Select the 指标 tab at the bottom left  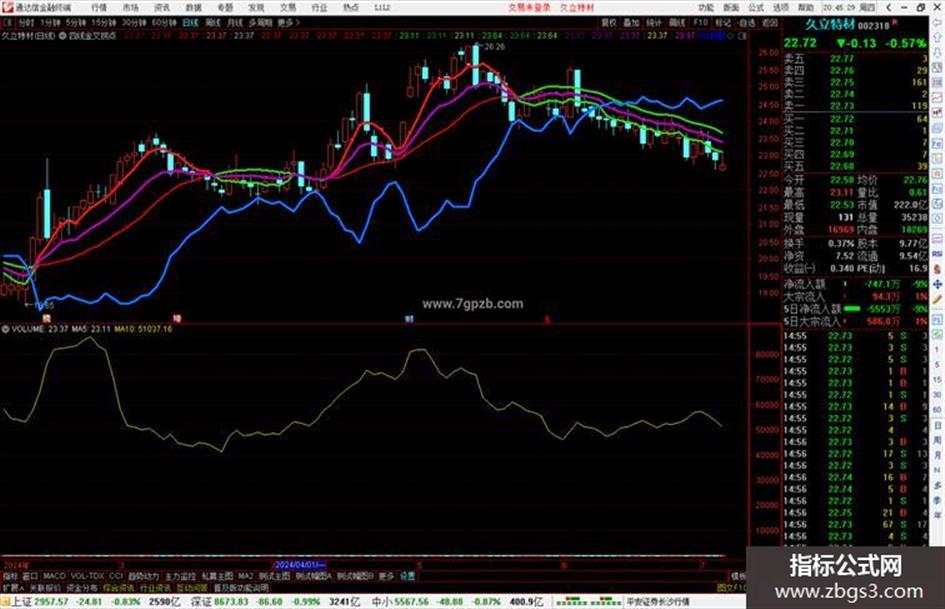pos(10,576)
